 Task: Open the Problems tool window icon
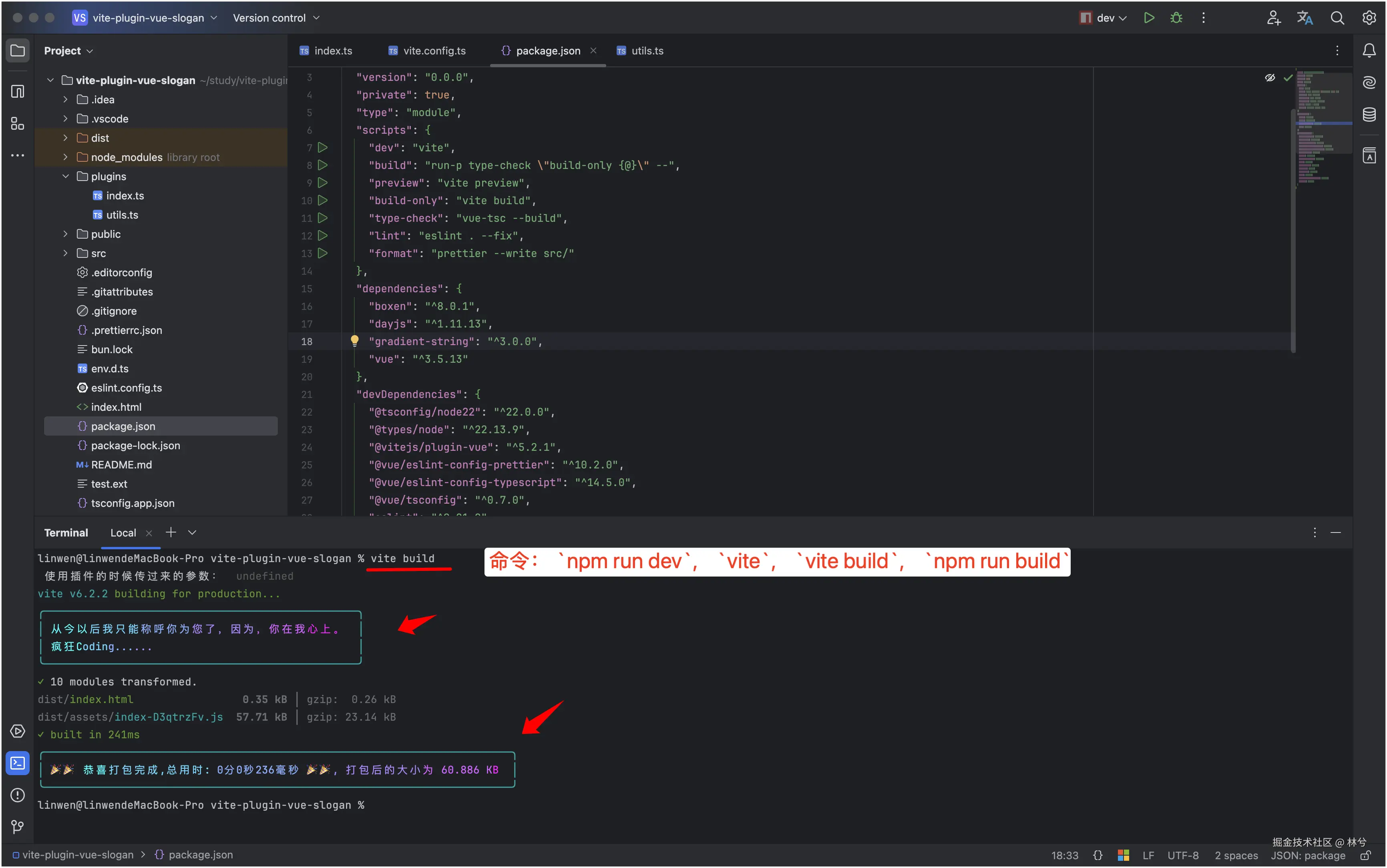click(x=17, y=795)
